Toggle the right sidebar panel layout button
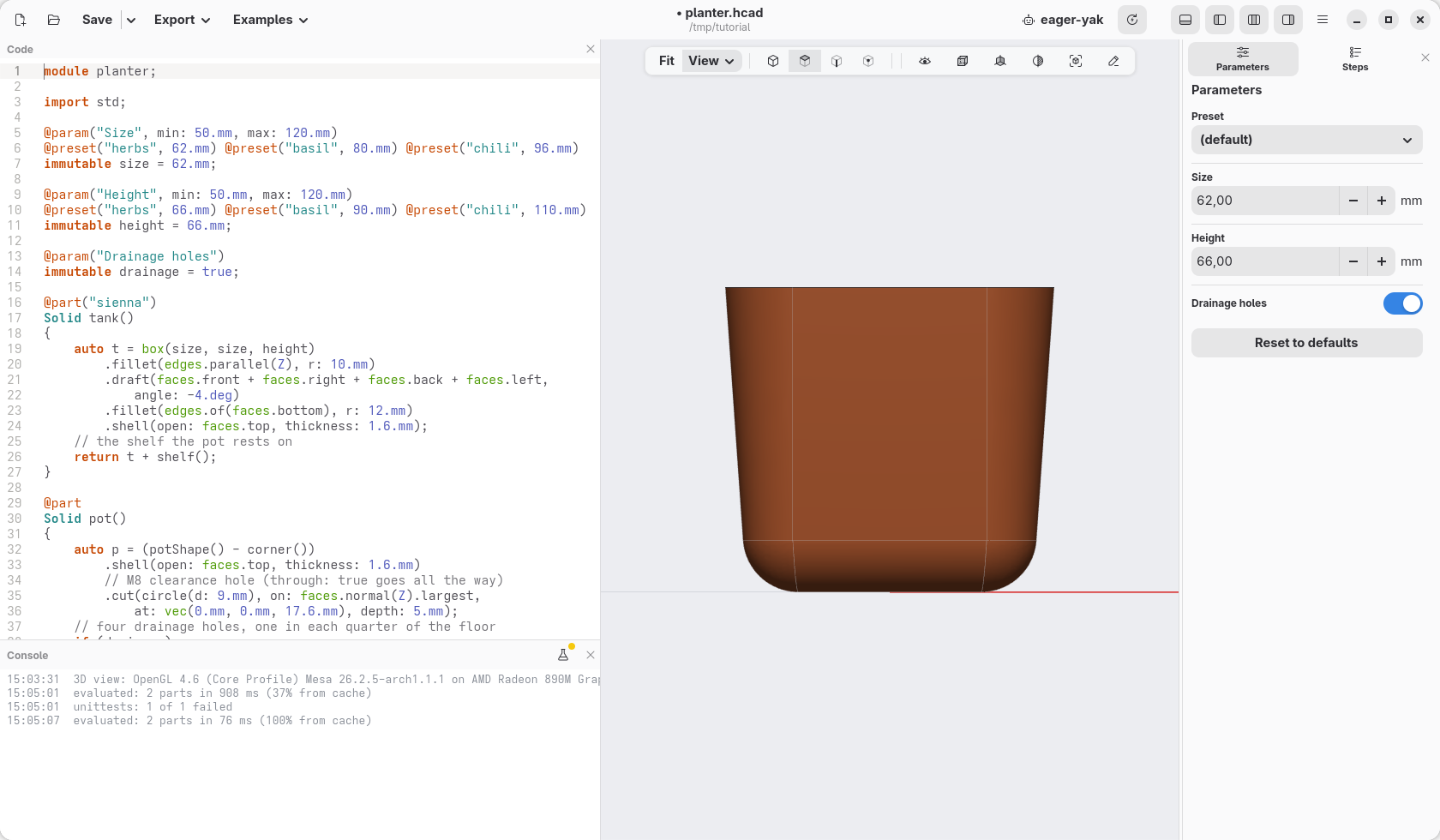The width and height of the screenshot is (1440, 840). 1288,20
